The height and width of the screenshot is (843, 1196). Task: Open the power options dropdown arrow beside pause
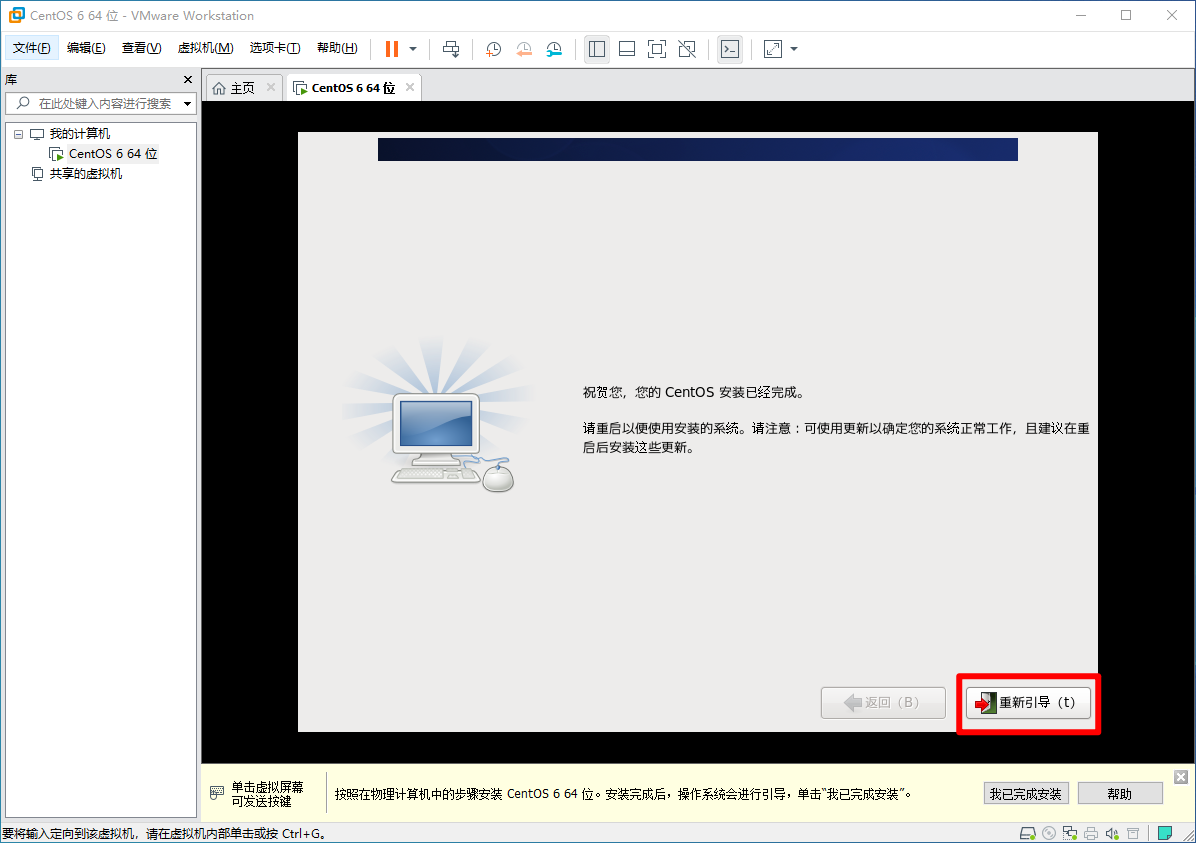point(413,49)
